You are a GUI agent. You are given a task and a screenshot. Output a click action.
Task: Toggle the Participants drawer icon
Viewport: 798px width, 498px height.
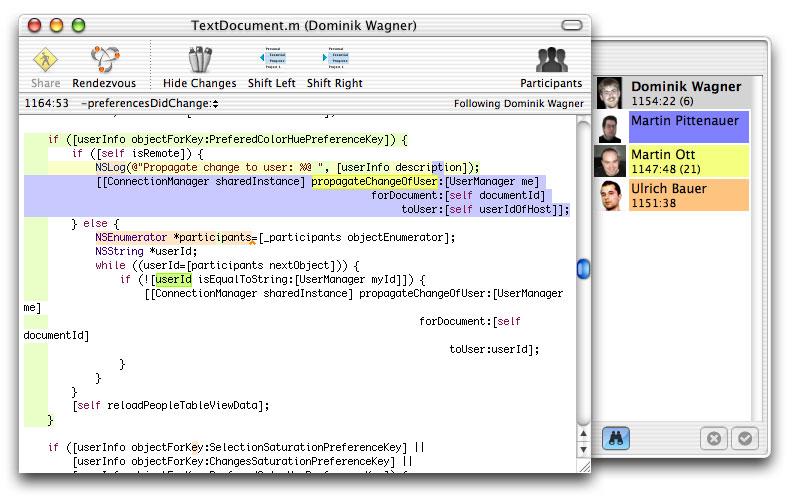click(x=551, y=60)
